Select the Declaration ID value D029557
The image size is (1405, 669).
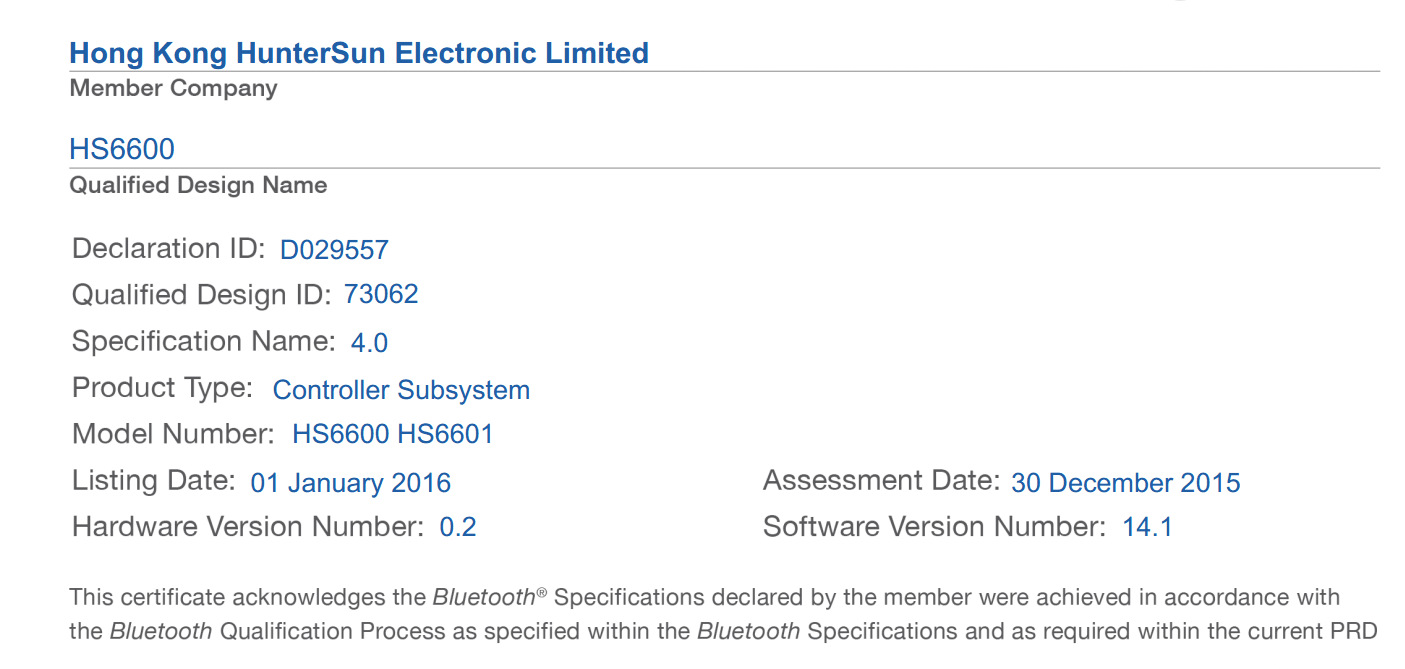click(334, 250)
